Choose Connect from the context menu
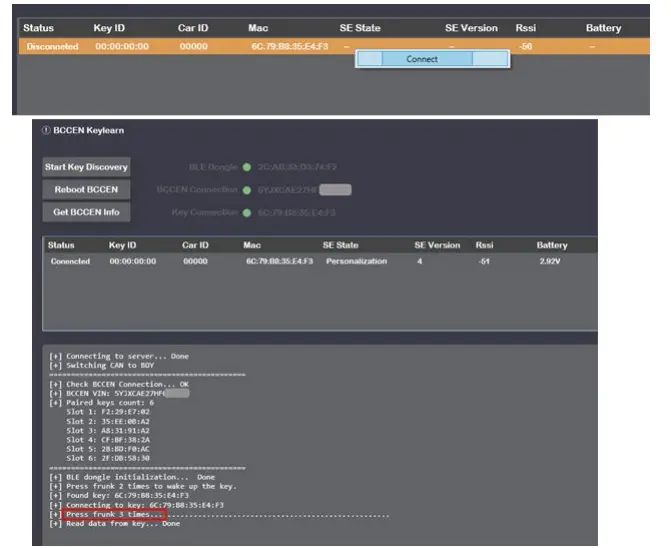The image size is (671, 548). [x=432, y=59]
